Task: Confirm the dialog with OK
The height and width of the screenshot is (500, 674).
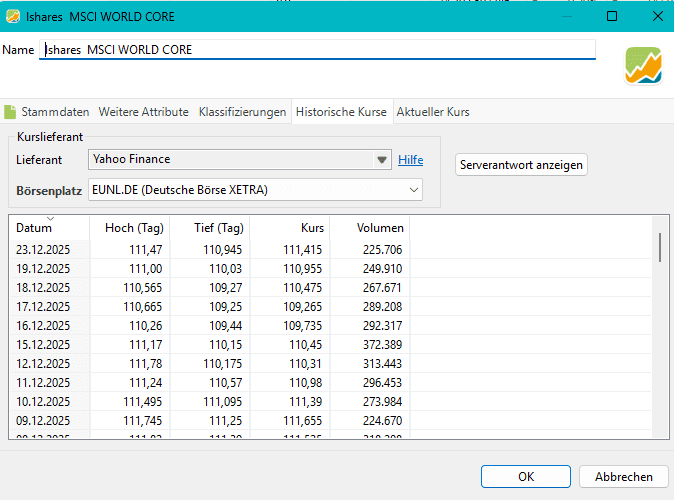Action: tap(526, 477)
